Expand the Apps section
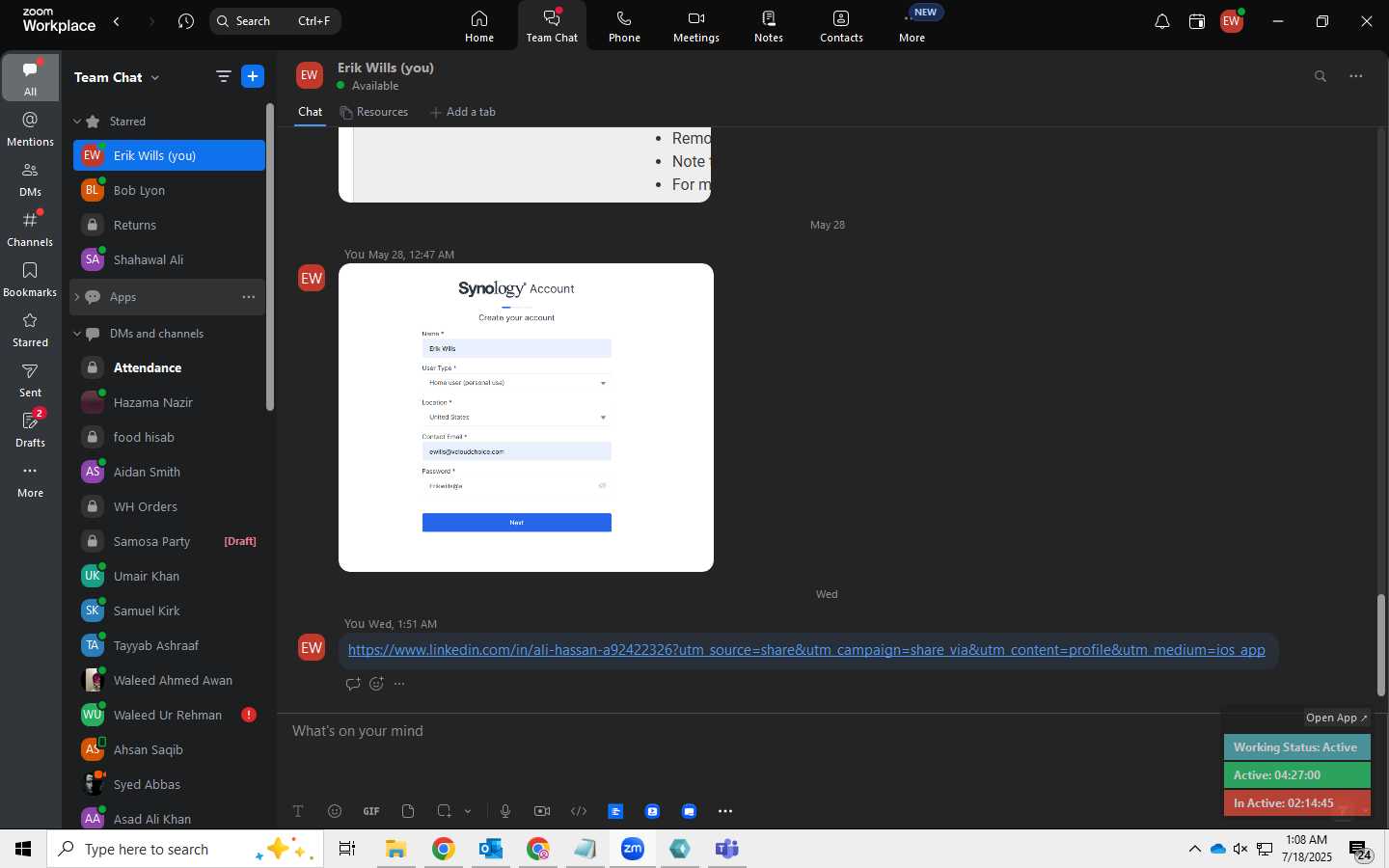 pyautogui.click(x=77, y=297)
